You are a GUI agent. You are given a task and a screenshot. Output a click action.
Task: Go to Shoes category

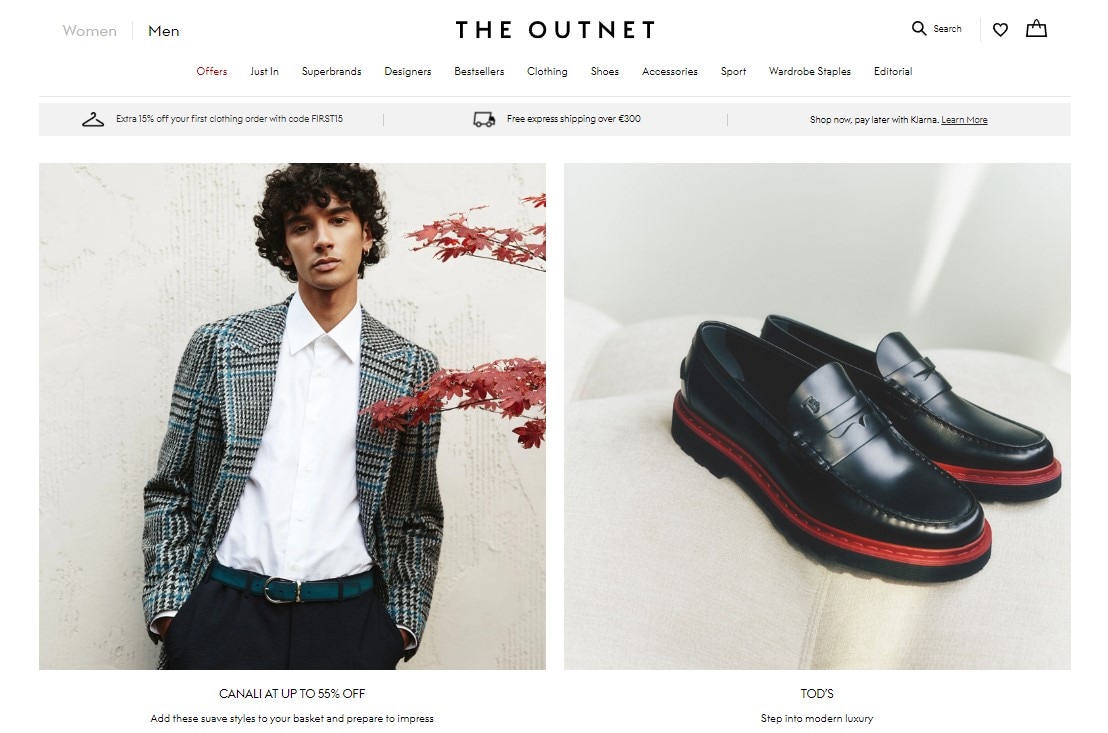click(605, 71)
